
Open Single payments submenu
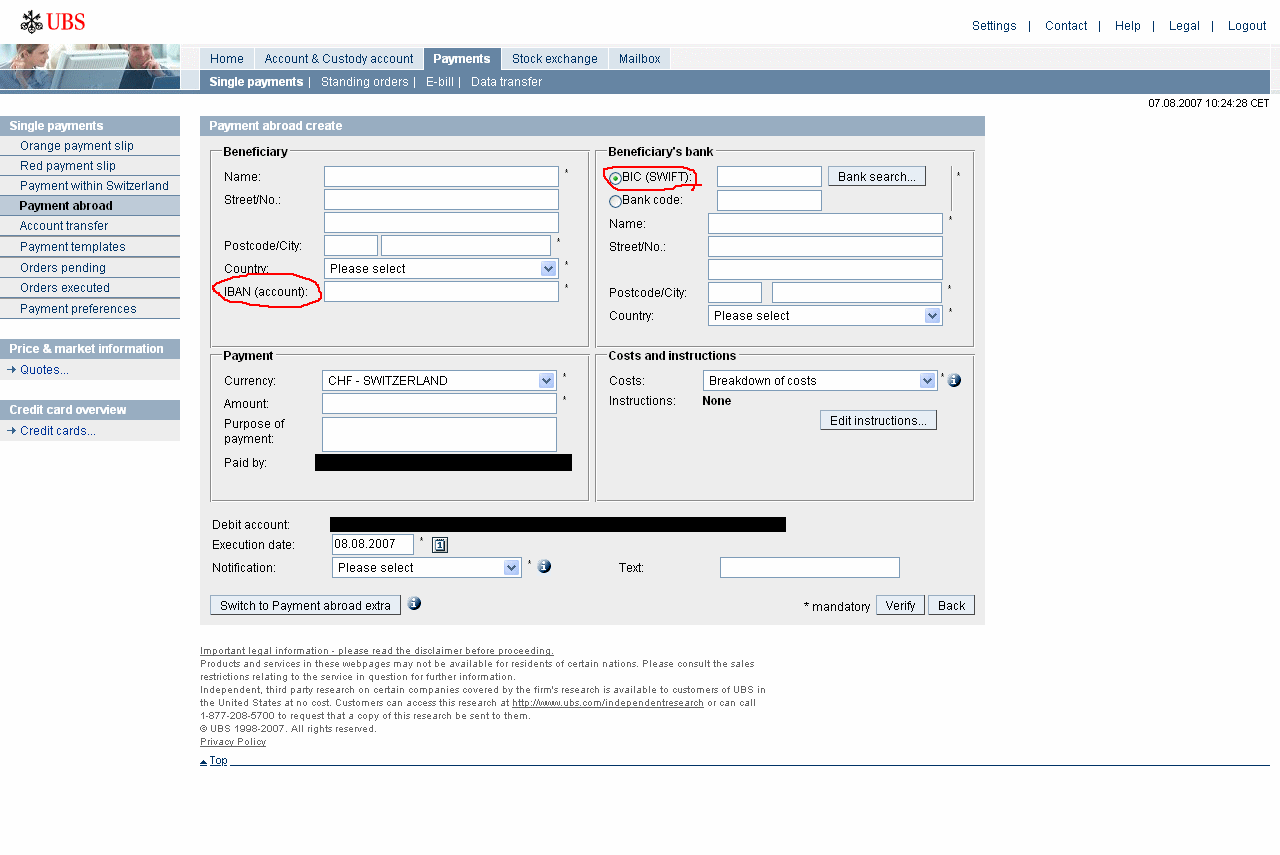pos(256,82)
